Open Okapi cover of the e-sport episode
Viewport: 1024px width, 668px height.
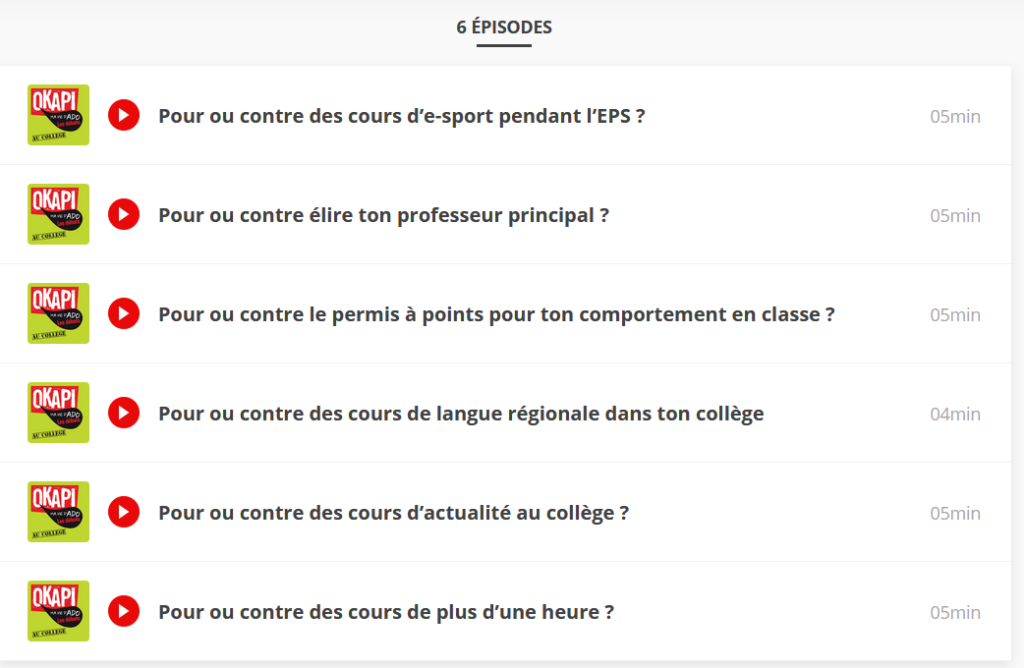[x=58, y=115]
